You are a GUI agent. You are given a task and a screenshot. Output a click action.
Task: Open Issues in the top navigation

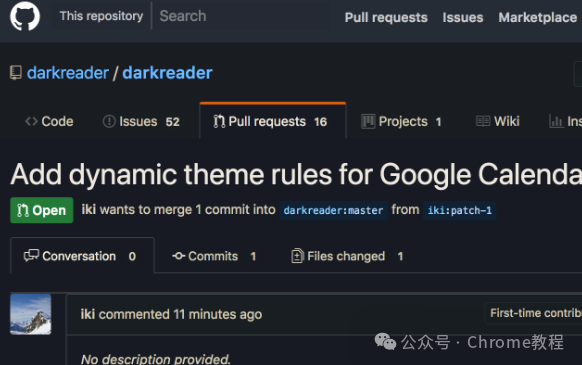pyautogui.click(x=463, y=17)
